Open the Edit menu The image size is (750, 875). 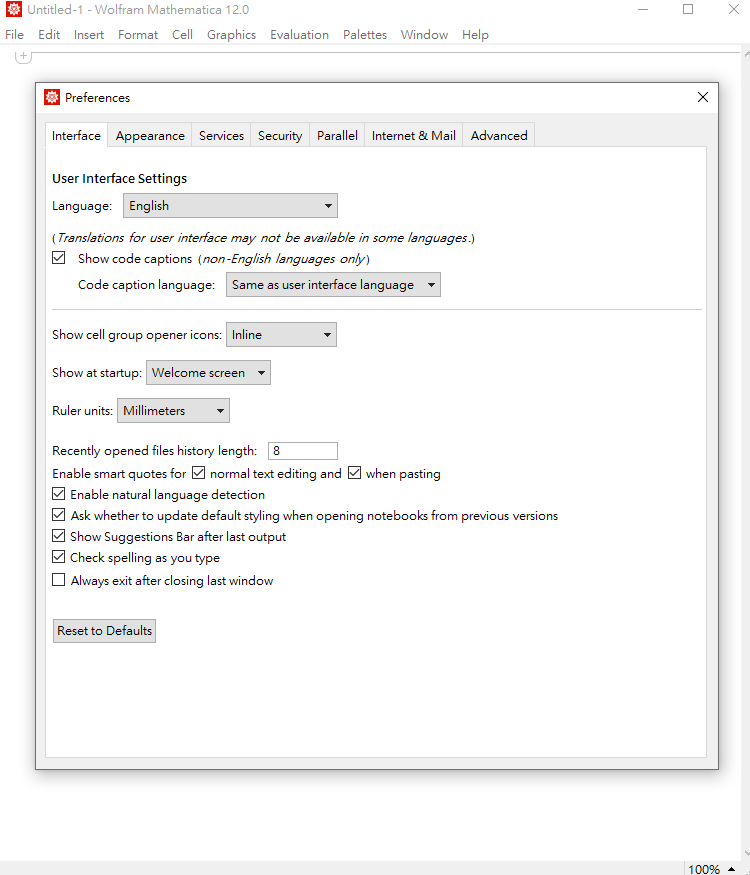point(49,35)
